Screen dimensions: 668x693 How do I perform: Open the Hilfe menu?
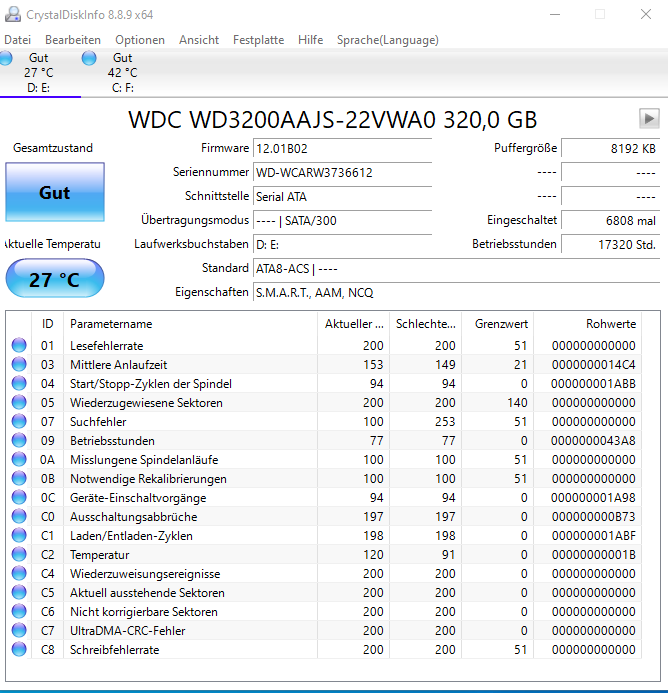(310, 40)
